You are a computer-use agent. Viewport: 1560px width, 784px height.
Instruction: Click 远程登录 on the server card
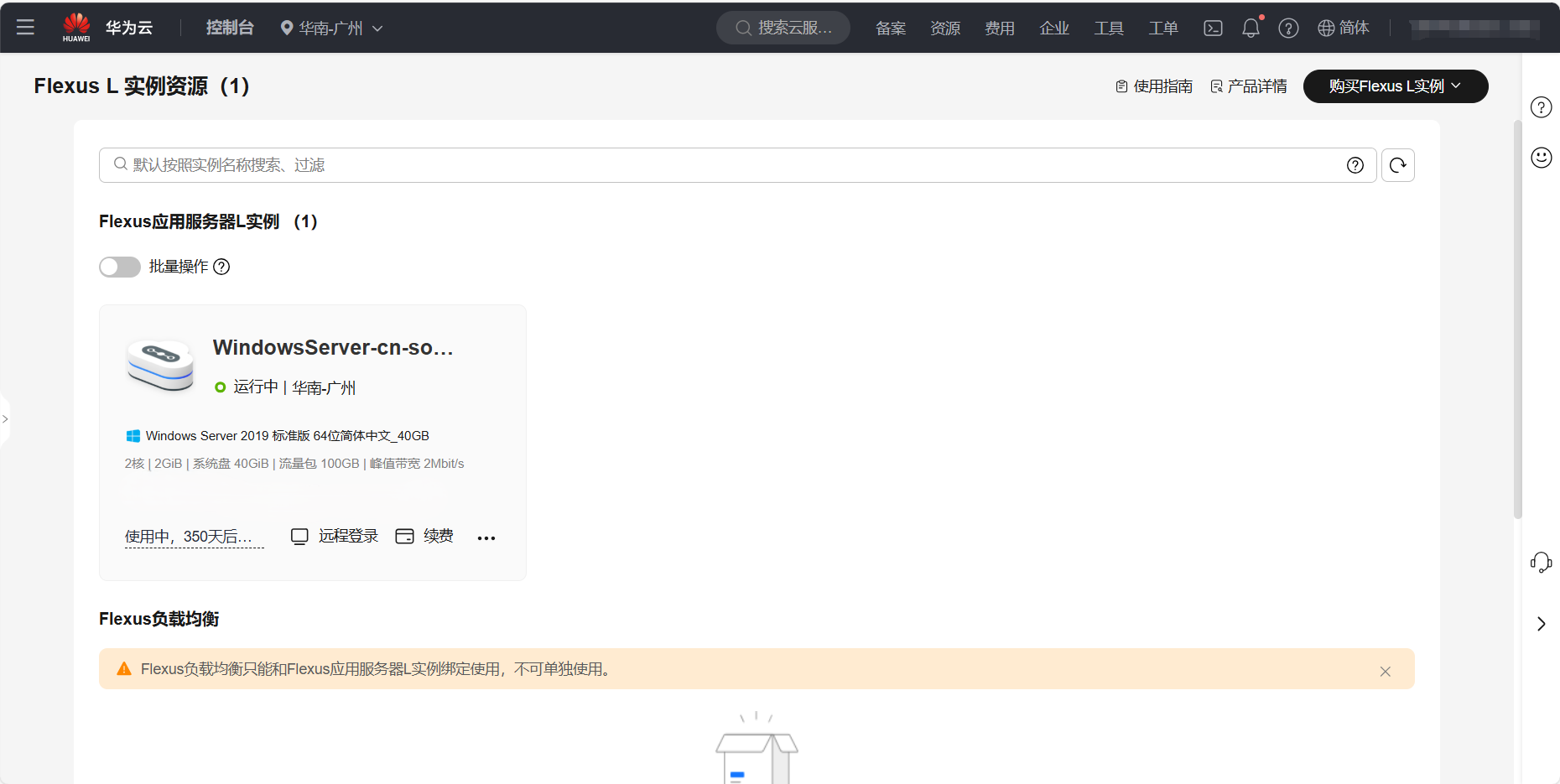pos(335,537)
